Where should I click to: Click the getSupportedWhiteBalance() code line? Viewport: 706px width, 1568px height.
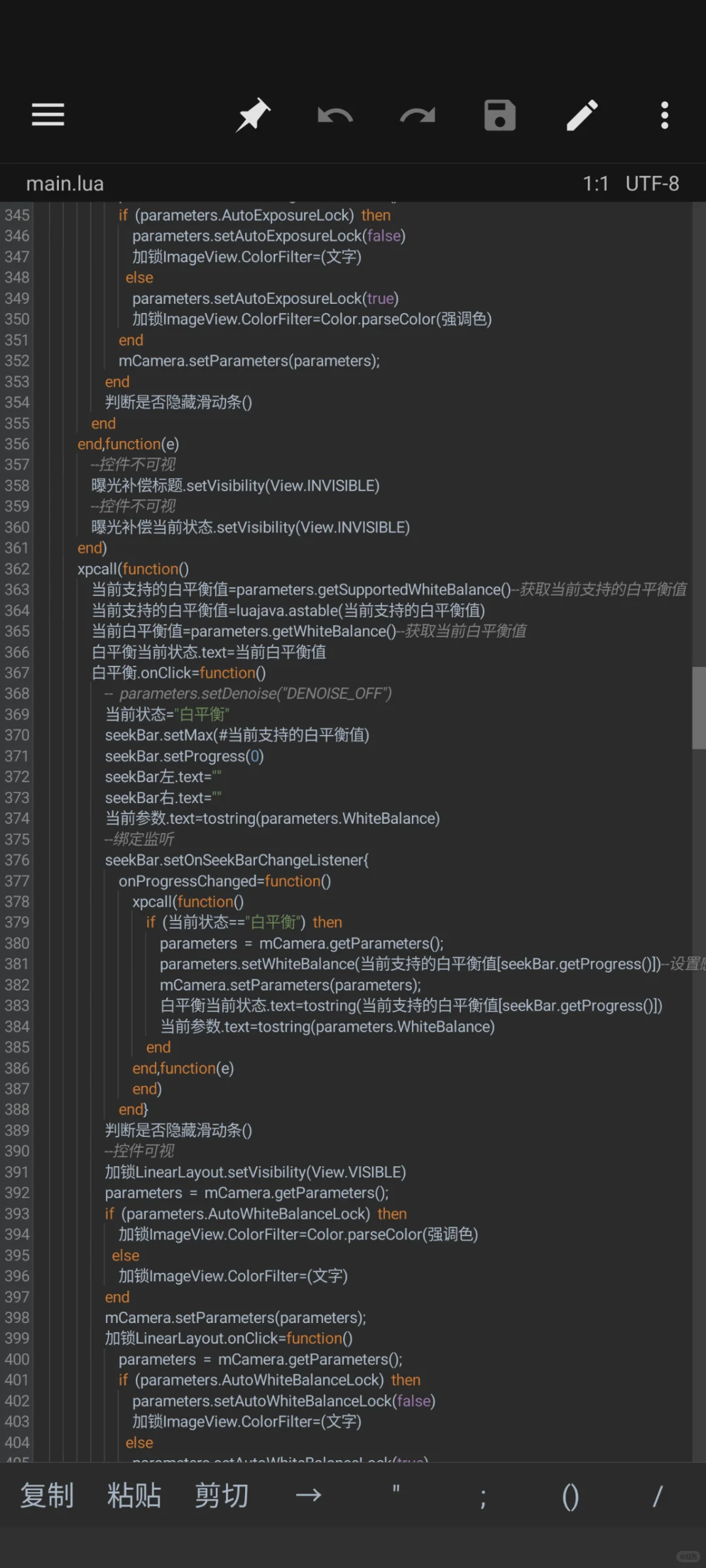coord(389,589)
